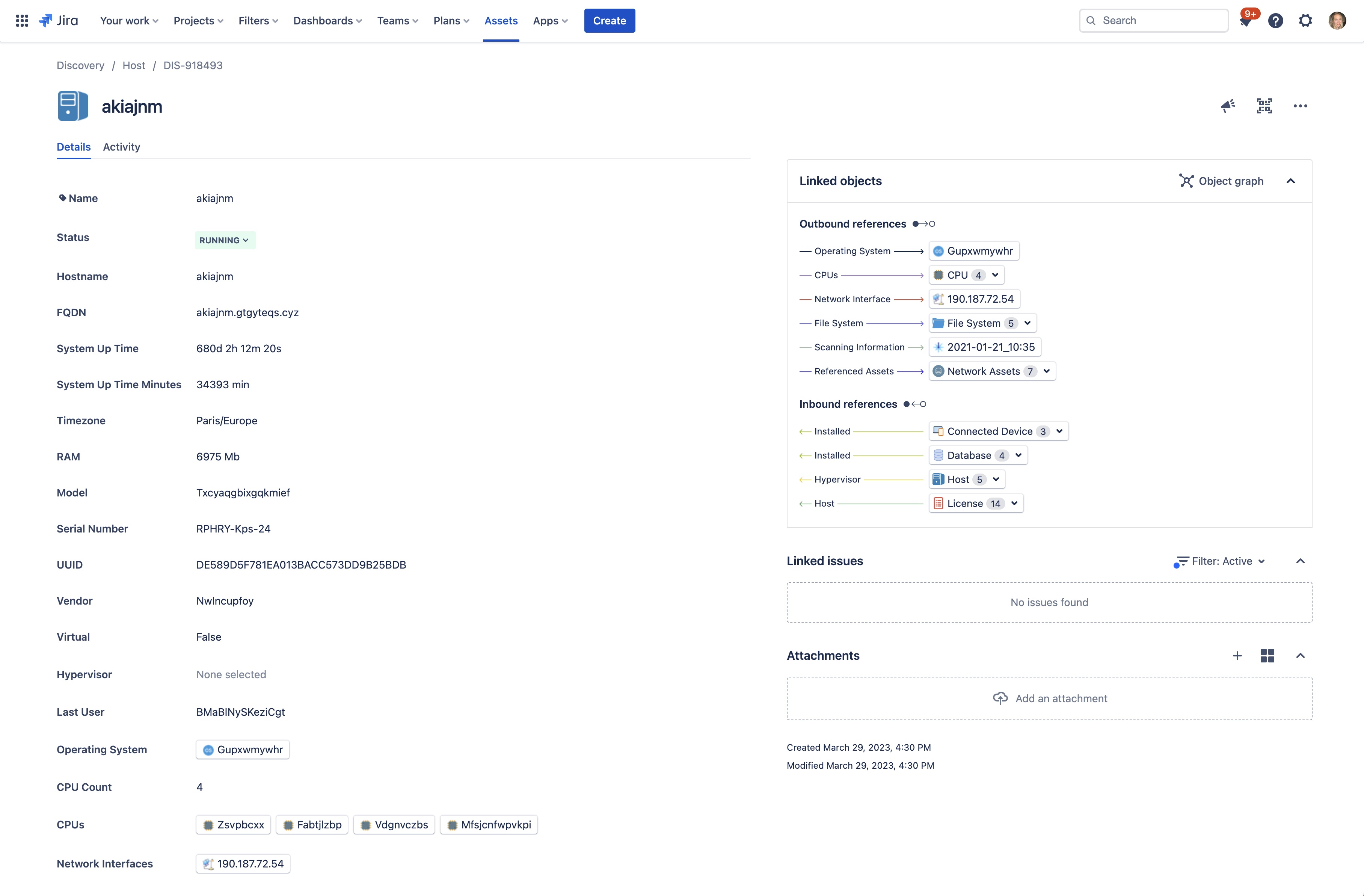This screenshot has width=1364, height=896.
Task: Collapse the Linked objects panel
Action: pos(1291,181)
